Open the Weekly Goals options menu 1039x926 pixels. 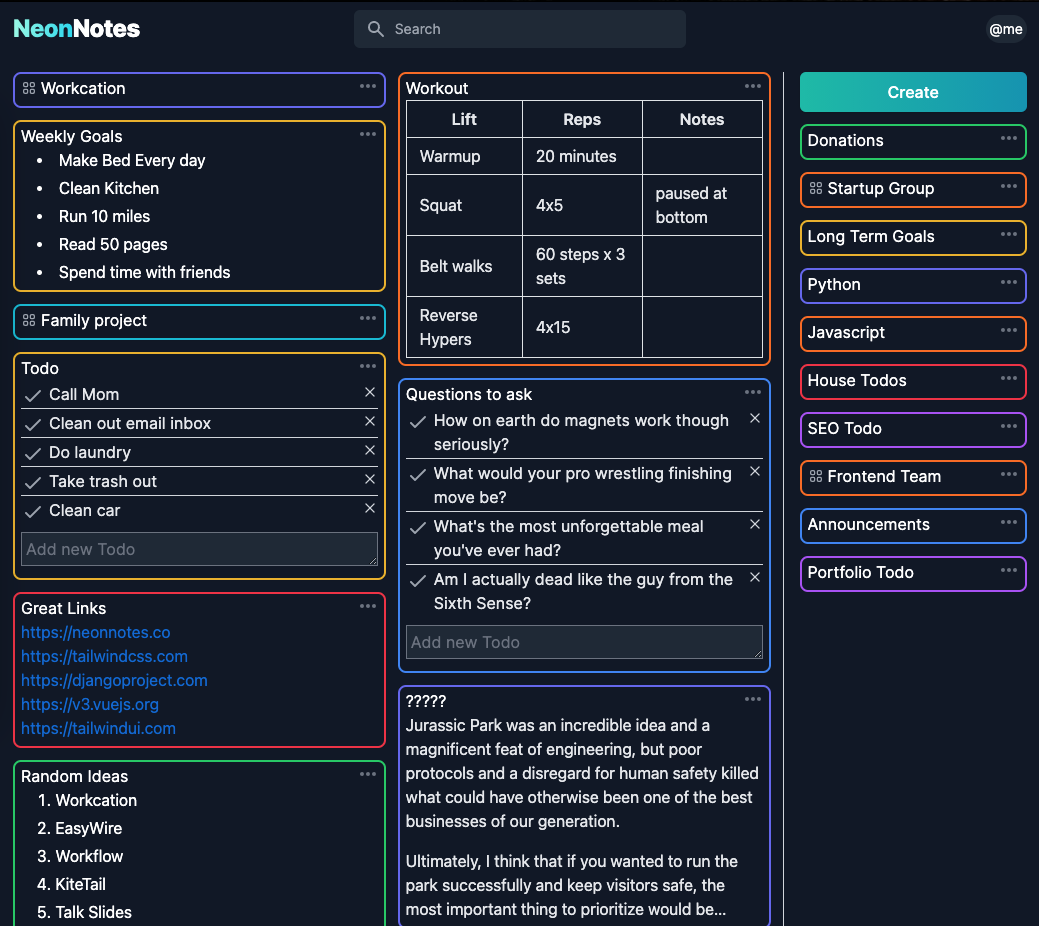point(368,134)
